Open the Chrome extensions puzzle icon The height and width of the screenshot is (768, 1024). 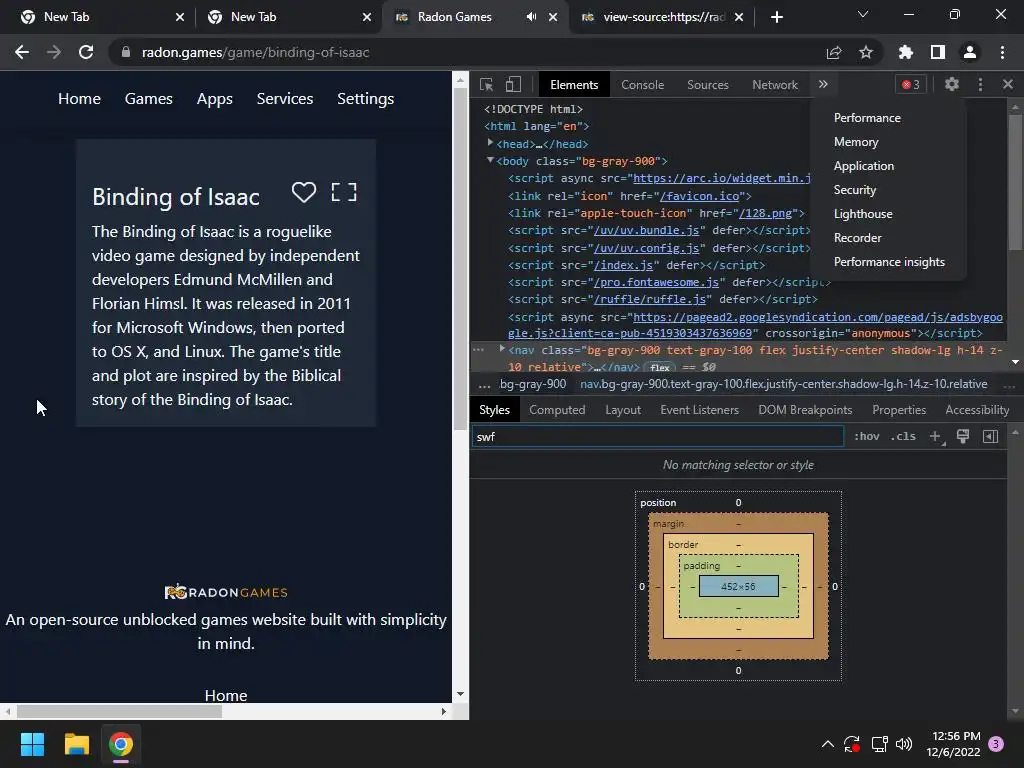coord(906,52)
